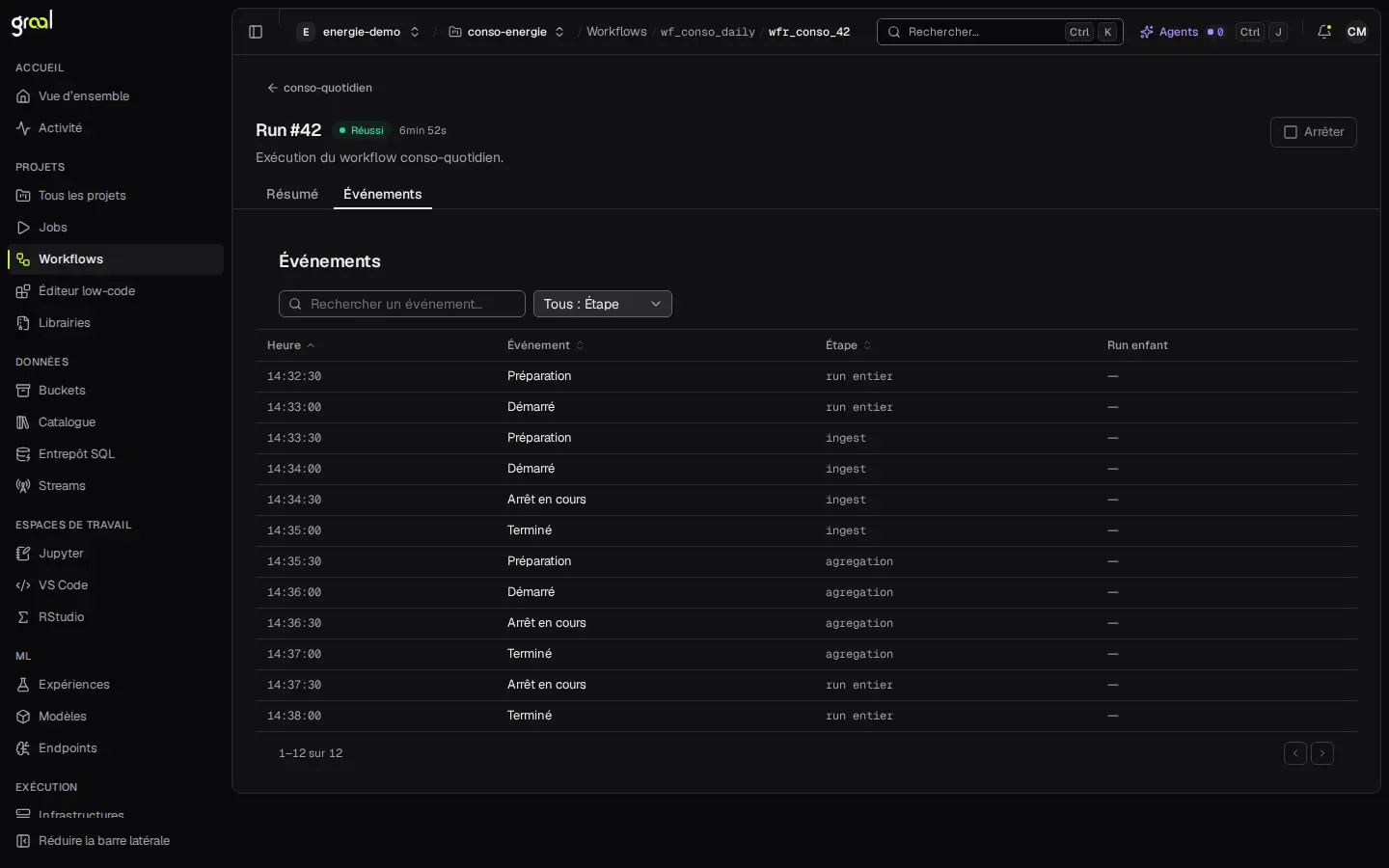Viewport: 1389px width, 868px height.
Task: Open the Éditeur low-code
Action: [x=115, y=291]
